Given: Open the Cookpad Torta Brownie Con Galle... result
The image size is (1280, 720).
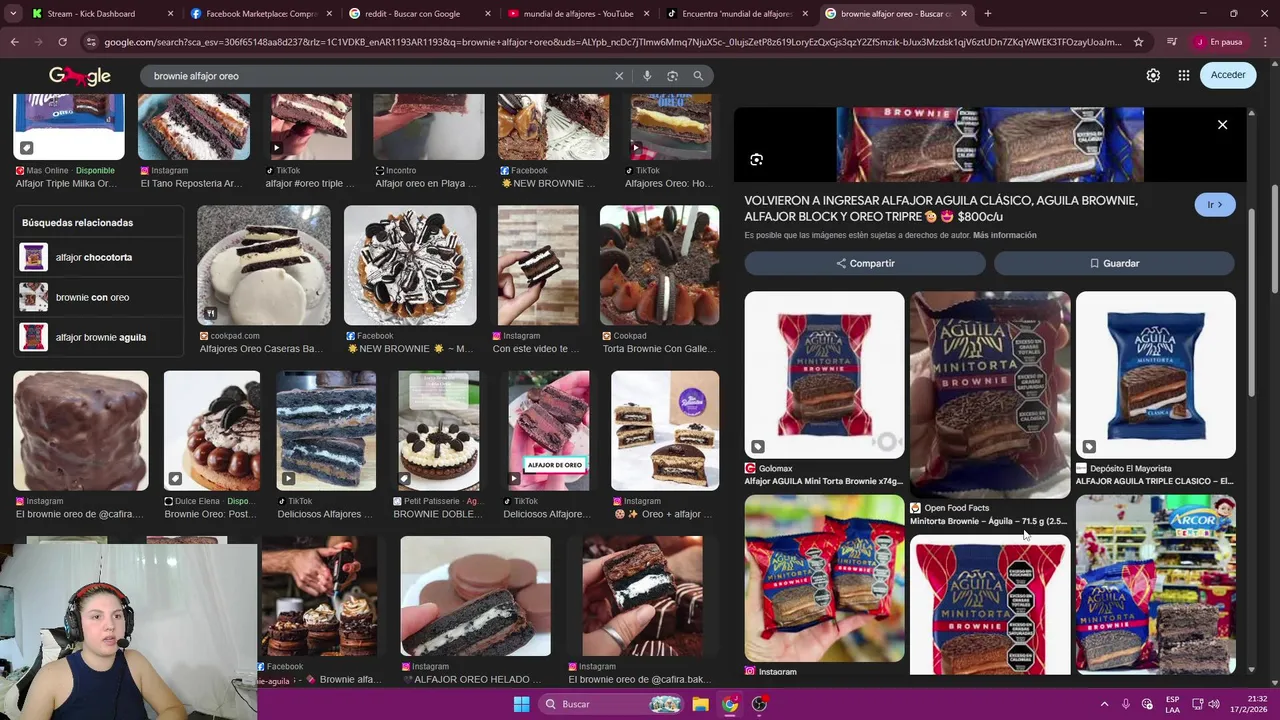Looking at the screenshot, I should 659,266.
